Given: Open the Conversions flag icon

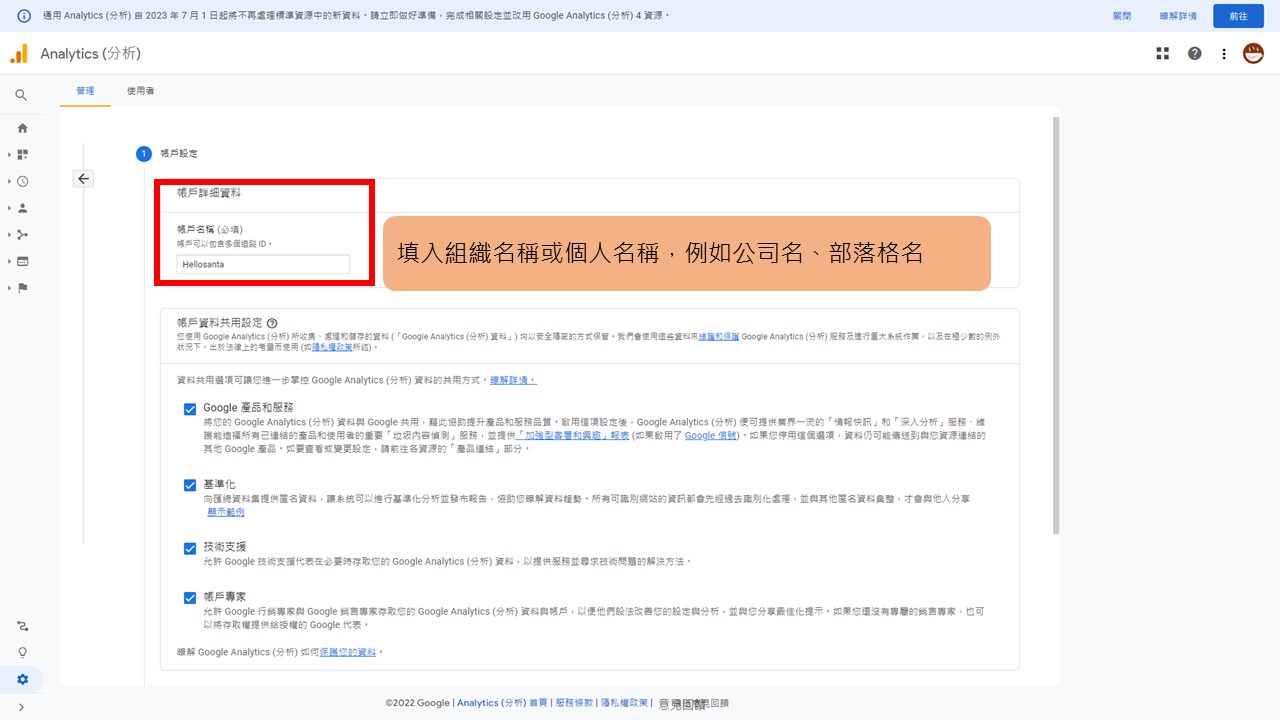Looking at the screenshot, I should point(22,288).
